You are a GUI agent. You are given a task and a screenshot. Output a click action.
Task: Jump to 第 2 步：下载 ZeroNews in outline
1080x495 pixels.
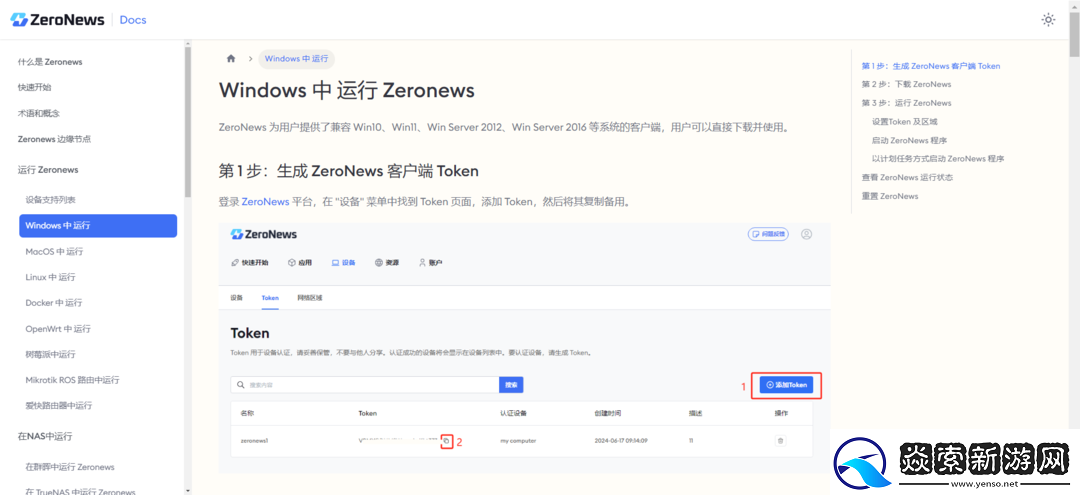[906, 84]
